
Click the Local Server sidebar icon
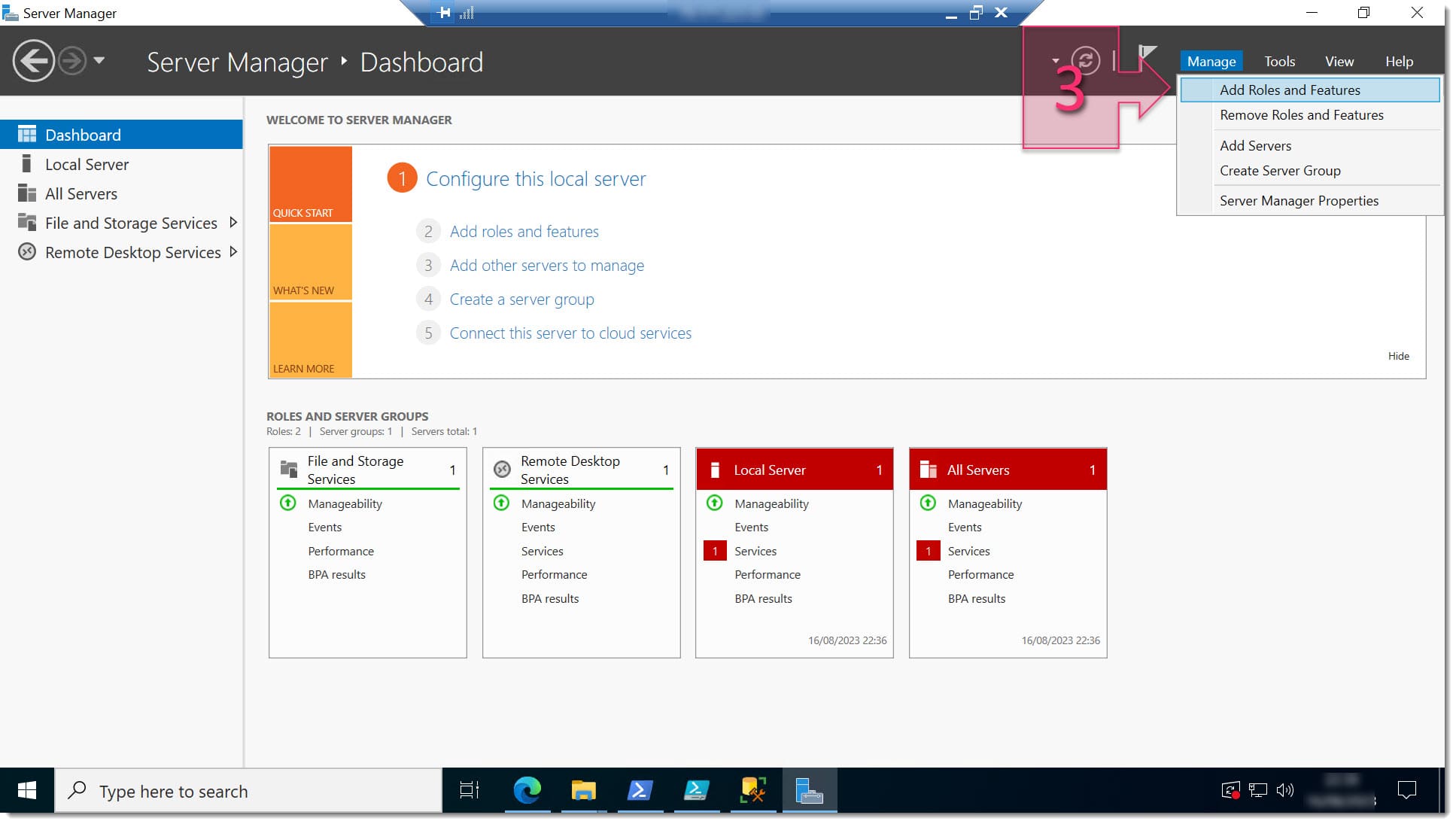tap(27, 163)
